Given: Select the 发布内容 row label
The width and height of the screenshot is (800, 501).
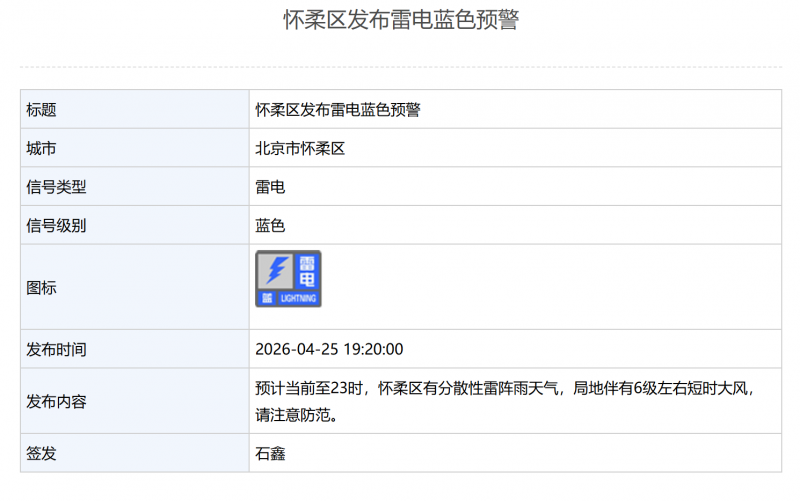Looking at the screenshot, I should [x=56, y=402].
